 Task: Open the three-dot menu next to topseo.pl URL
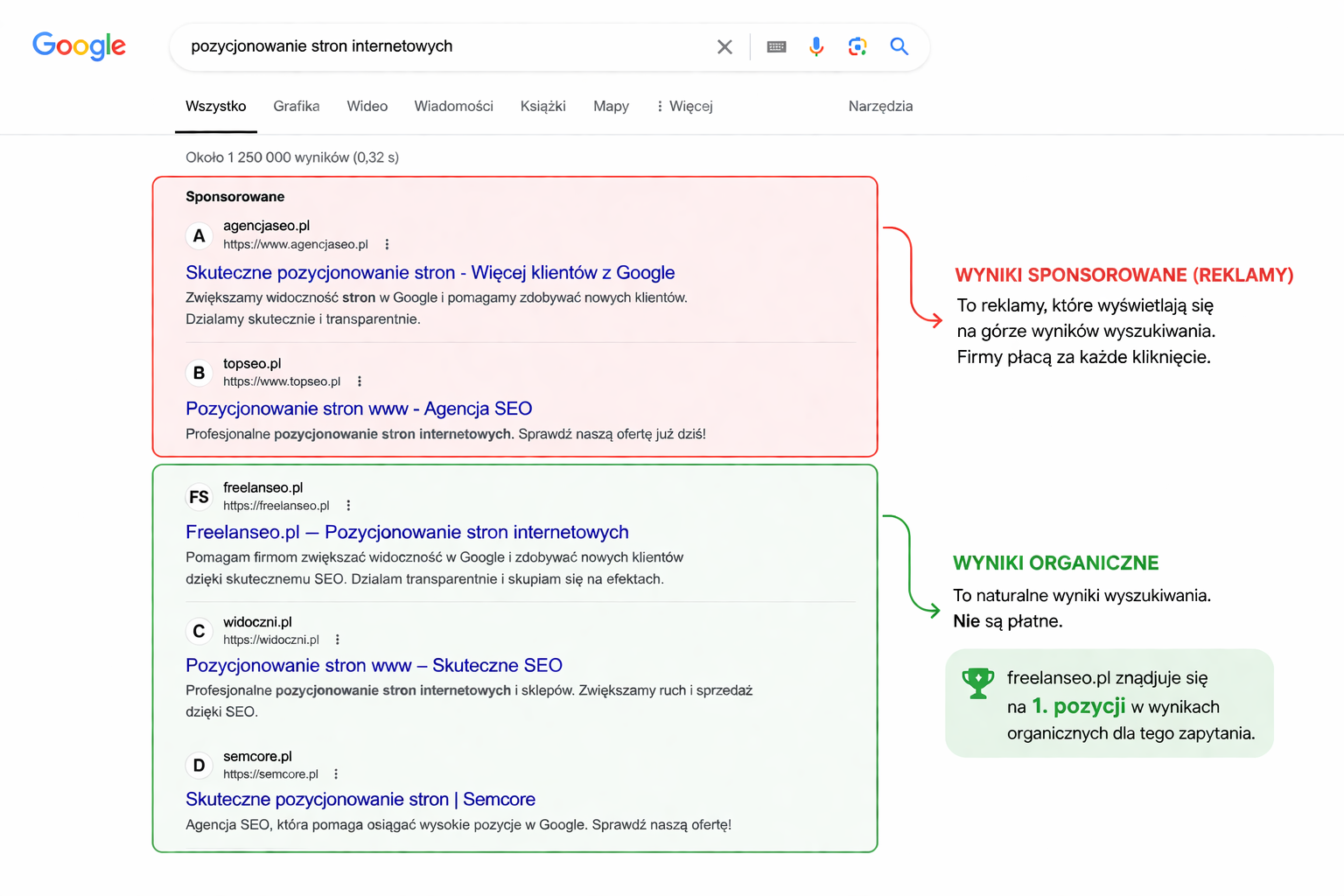(x=360, y=381)
